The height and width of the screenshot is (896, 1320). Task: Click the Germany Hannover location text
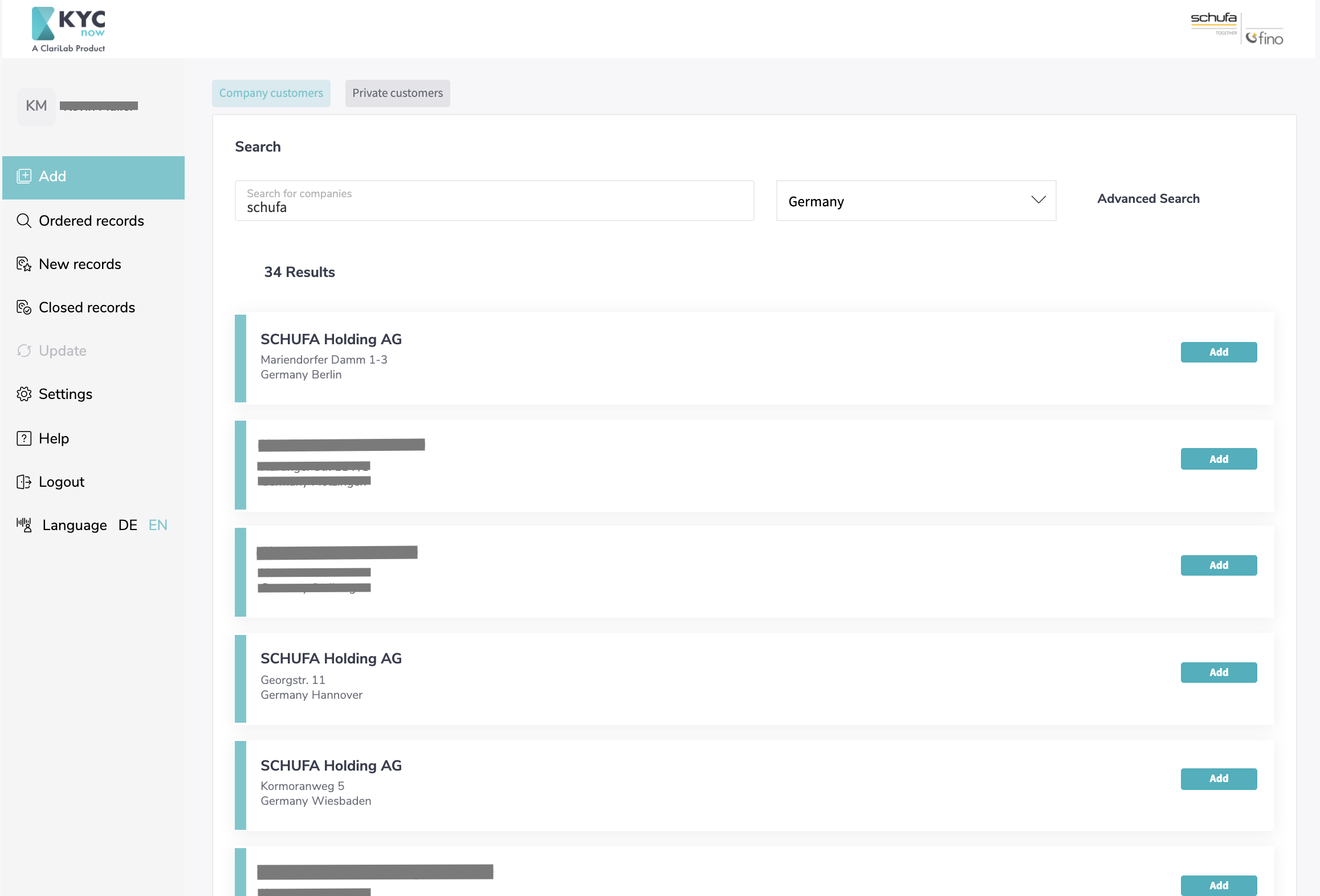311,695
